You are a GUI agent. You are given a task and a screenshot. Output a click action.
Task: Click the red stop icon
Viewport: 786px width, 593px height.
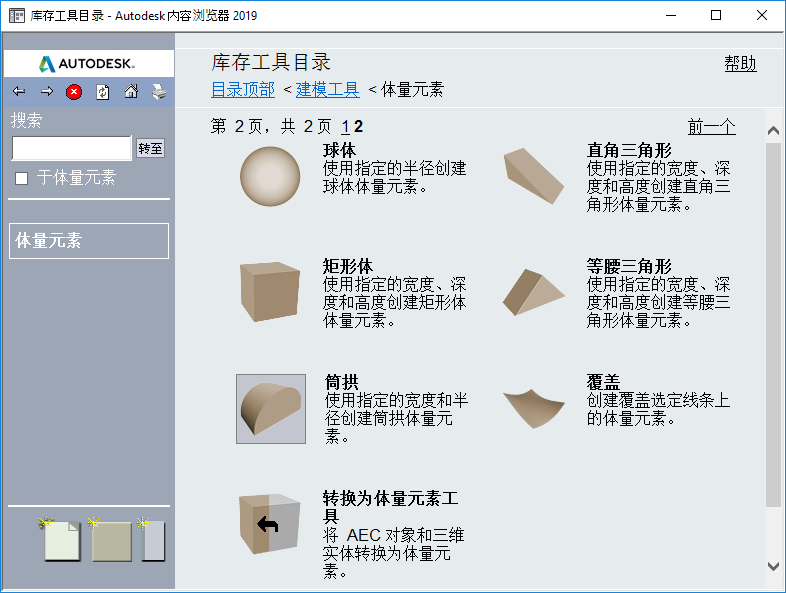tap(74, 92)
